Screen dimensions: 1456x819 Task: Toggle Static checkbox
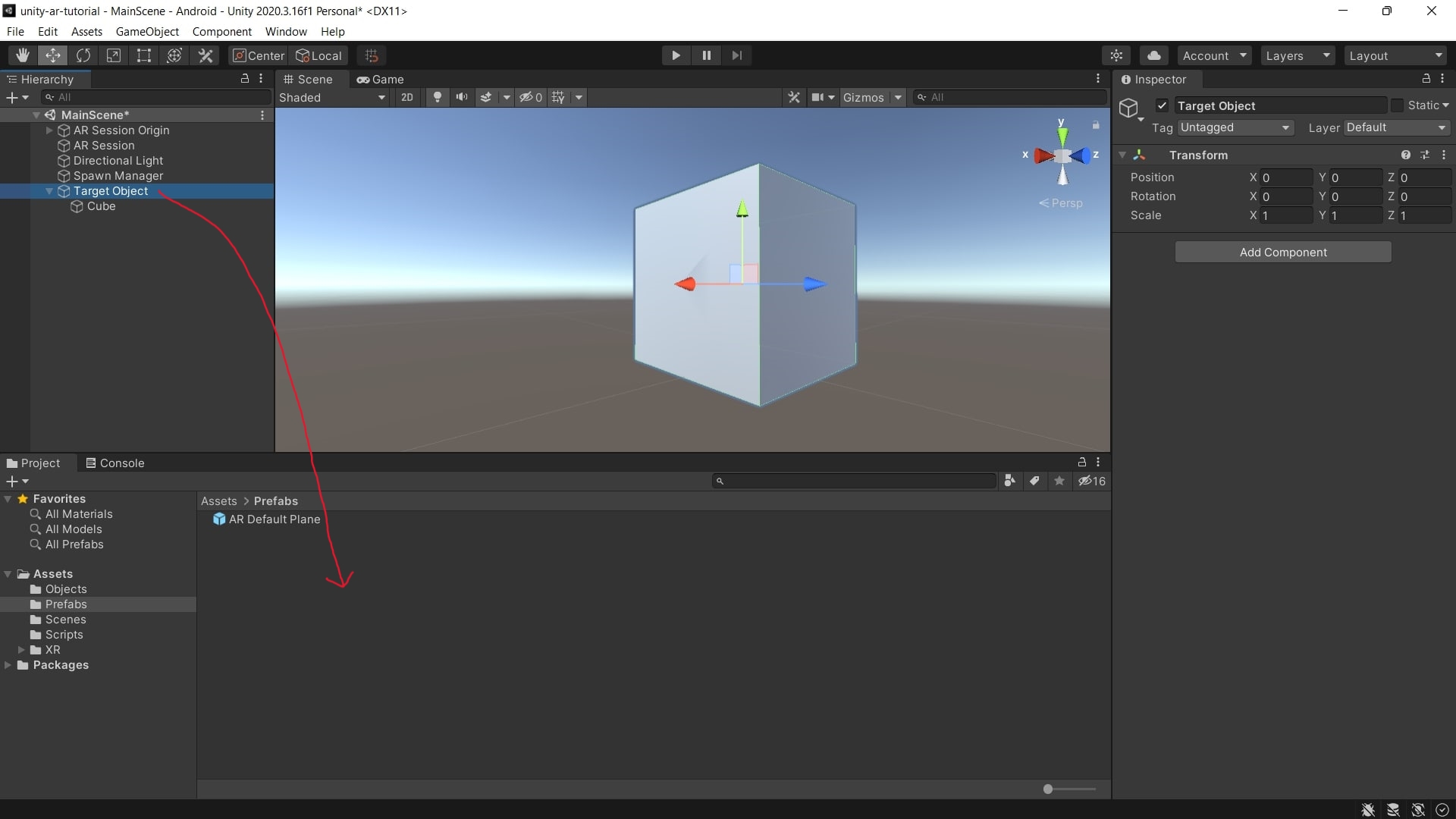pos(1397,105)
